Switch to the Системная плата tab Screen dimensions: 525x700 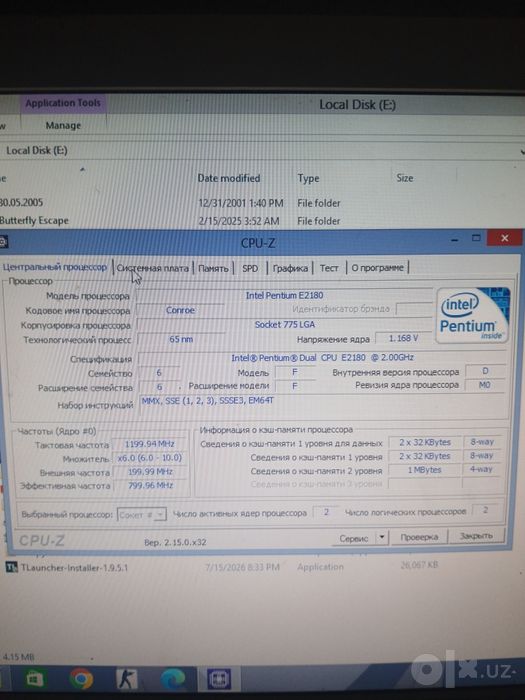click(x=153, y=268)
